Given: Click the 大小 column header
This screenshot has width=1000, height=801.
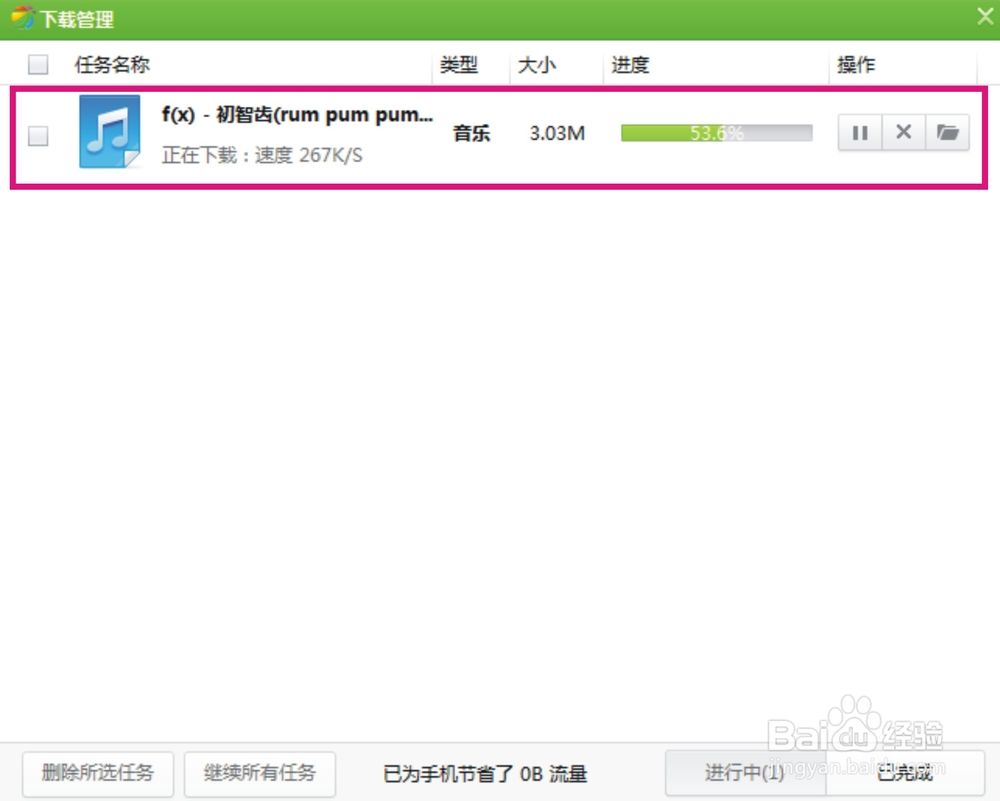Looking at the screenshot, I should tap(536, 64).
